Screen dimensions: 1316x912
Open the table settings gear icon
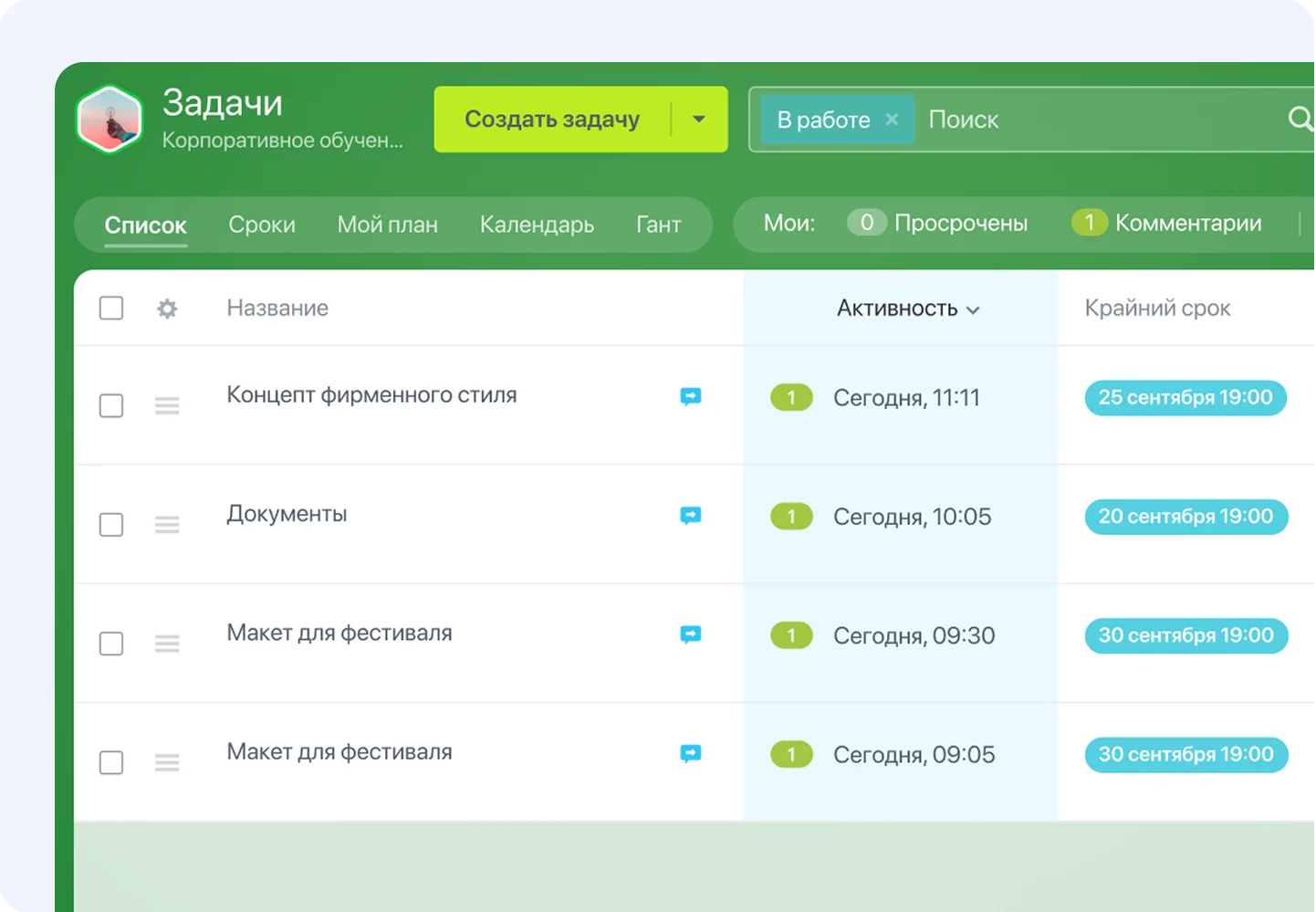[x=167, y=309]
